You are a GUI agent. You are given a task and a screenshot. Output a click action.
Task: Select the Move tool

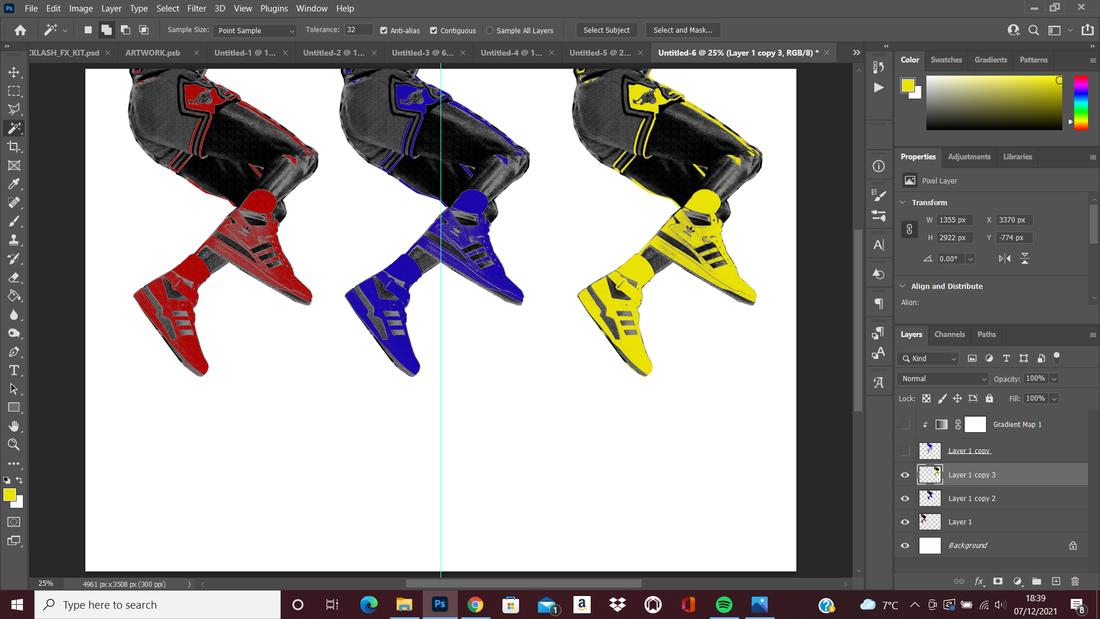[x=14, y=72]
